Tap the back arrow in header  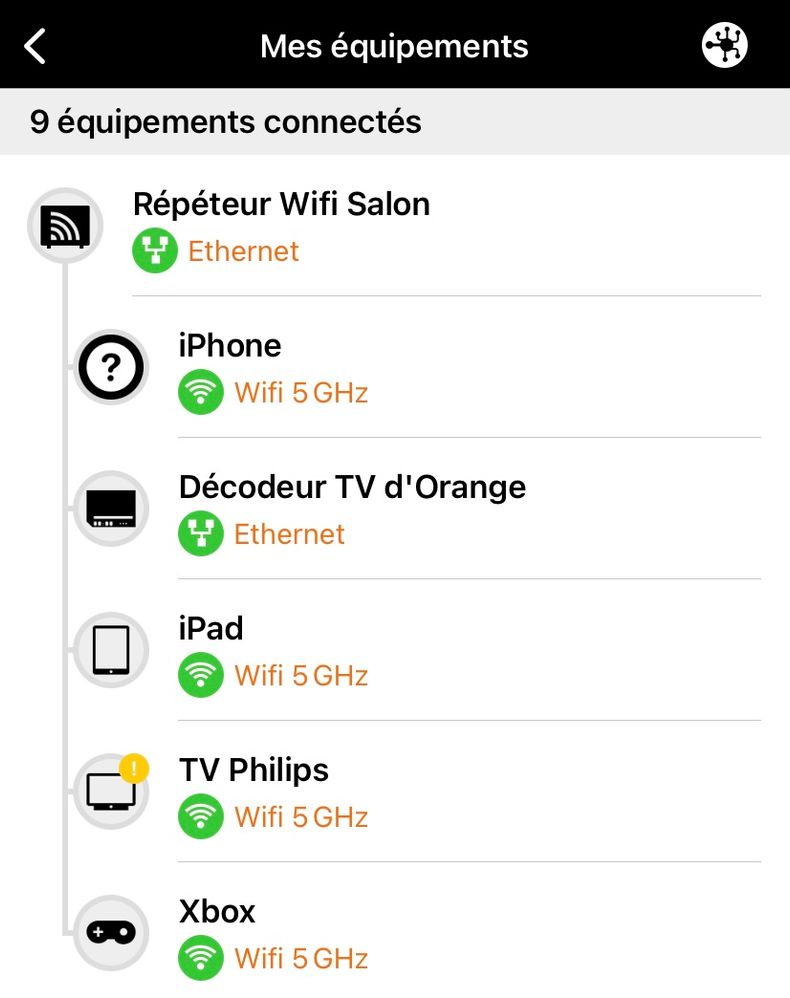click(x=36, y=46)
